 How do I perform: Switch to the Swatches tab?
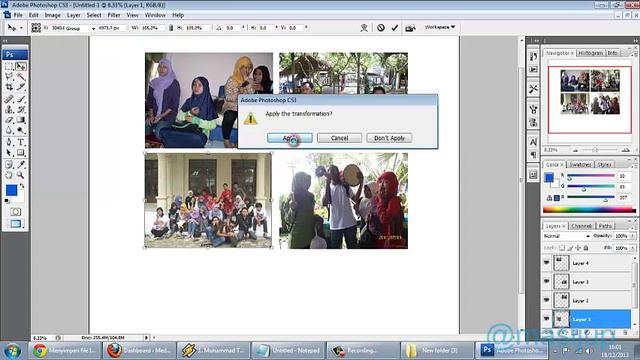pos(580,164)
